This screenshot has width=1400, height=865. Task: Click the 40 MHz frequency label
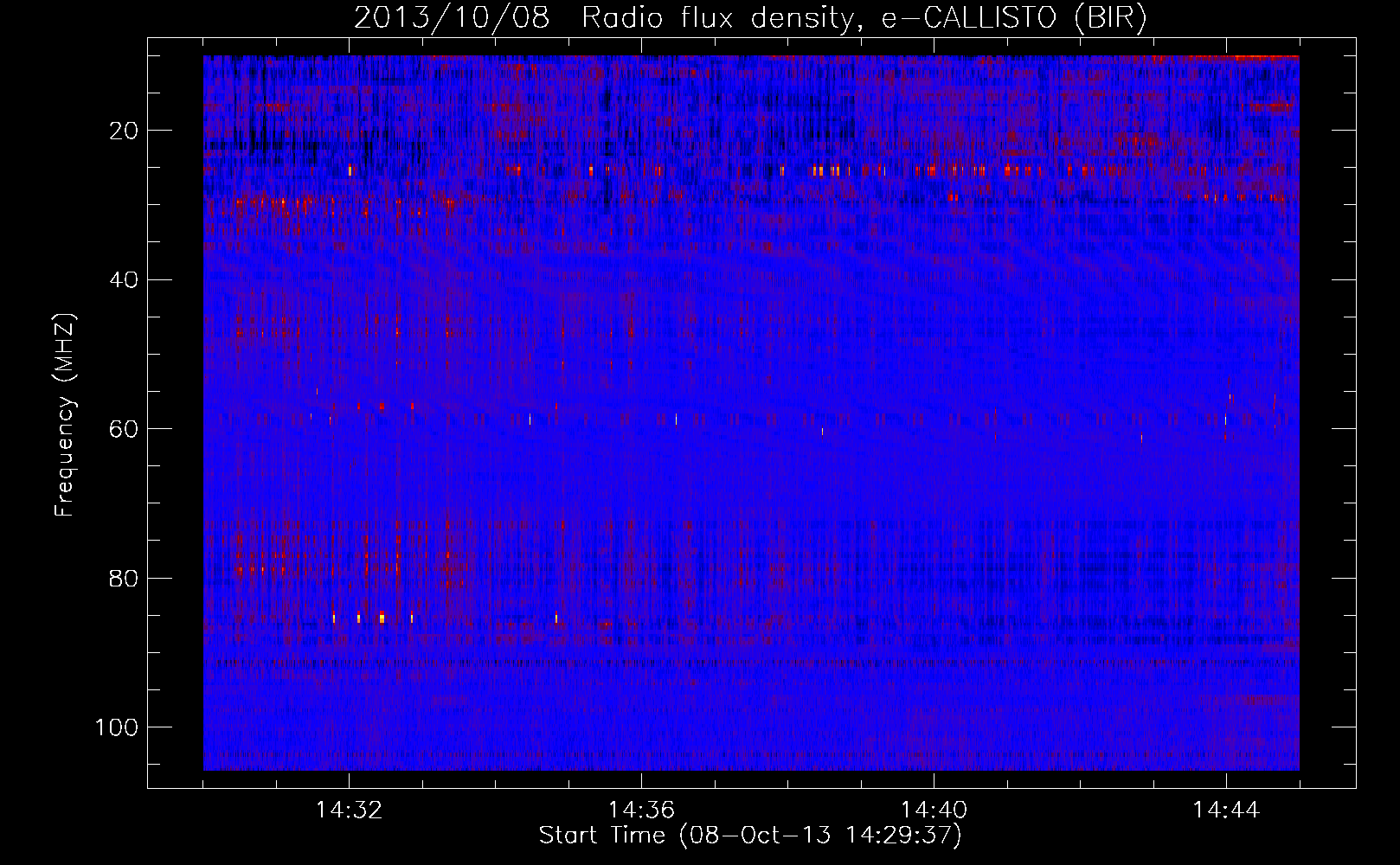(124, 279)
